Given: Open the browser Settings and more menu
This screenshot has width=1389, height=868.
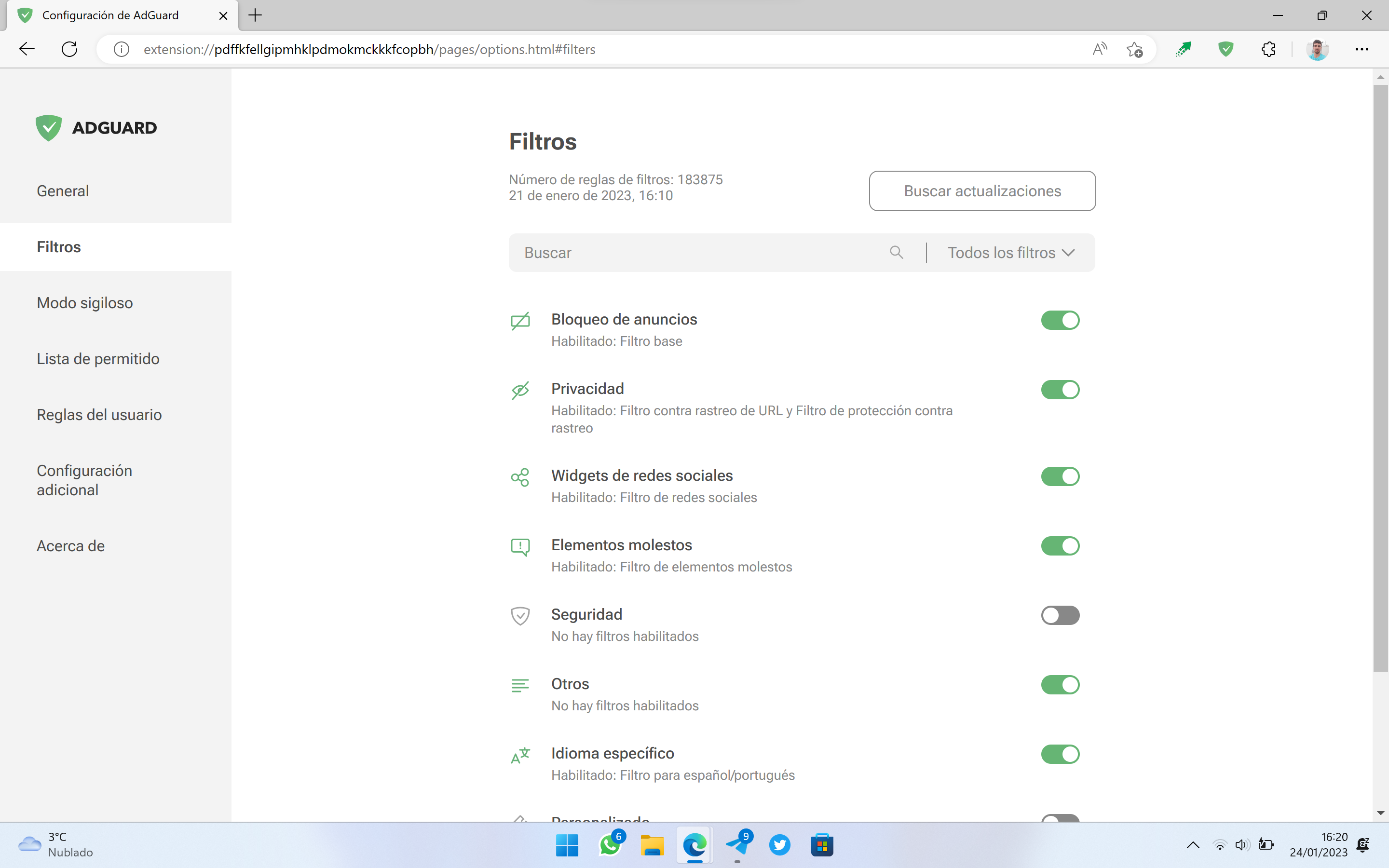Looking at the screenshot, I should [x=1362, y=49].
